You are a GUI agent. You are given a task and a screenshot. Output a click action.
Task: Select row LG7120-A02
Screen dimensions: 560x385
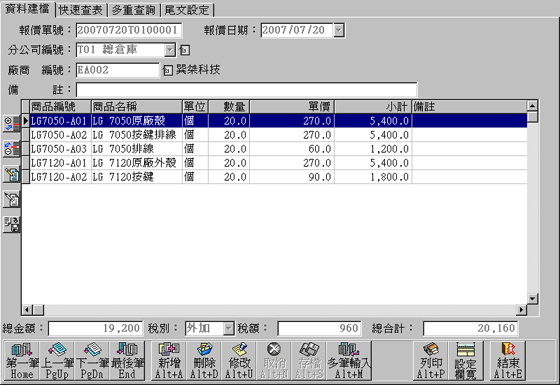[x=274, y=177]
